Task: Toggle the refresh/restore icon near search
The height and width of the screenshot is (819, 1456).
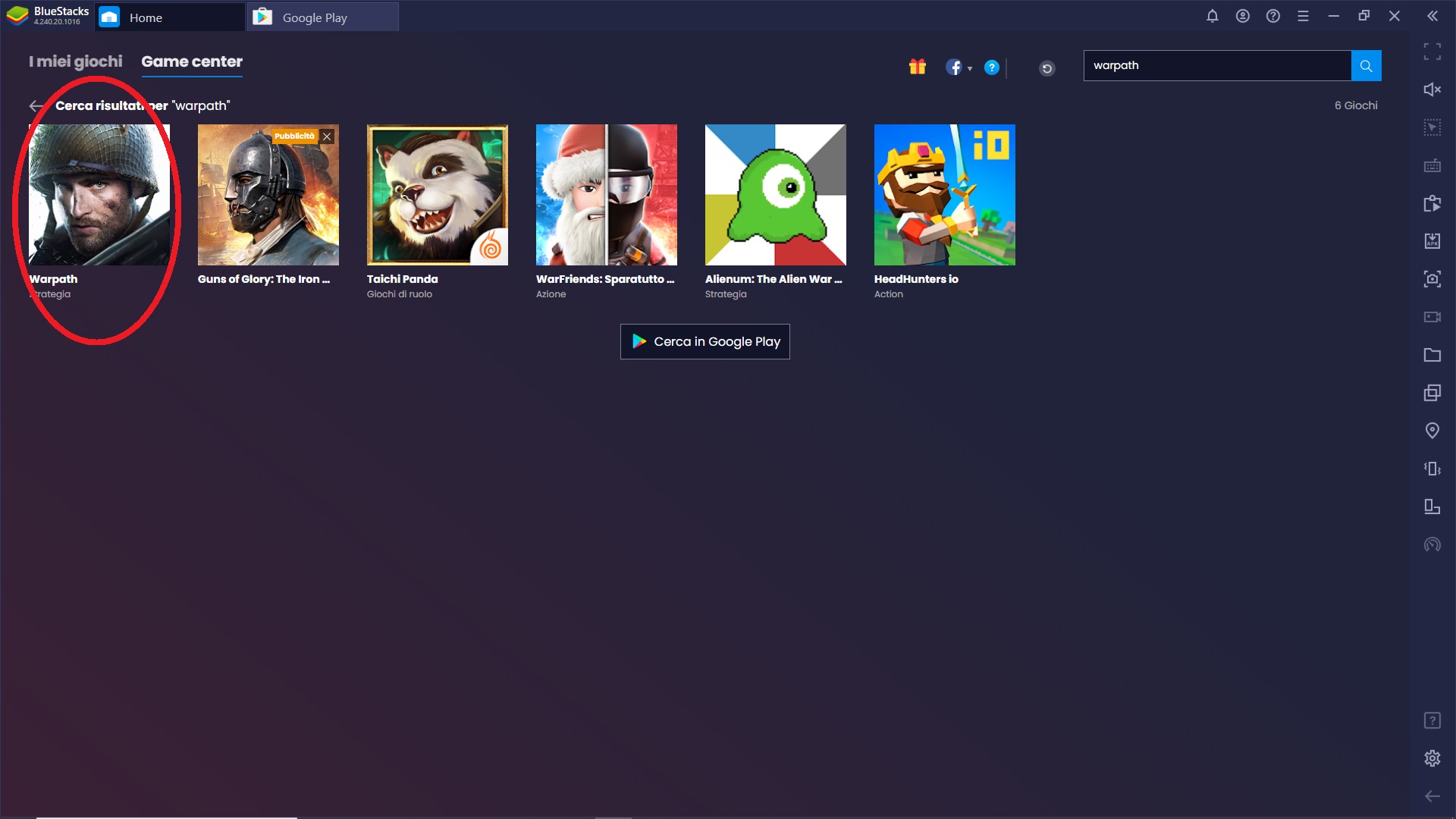Action: pos(1047,65)
